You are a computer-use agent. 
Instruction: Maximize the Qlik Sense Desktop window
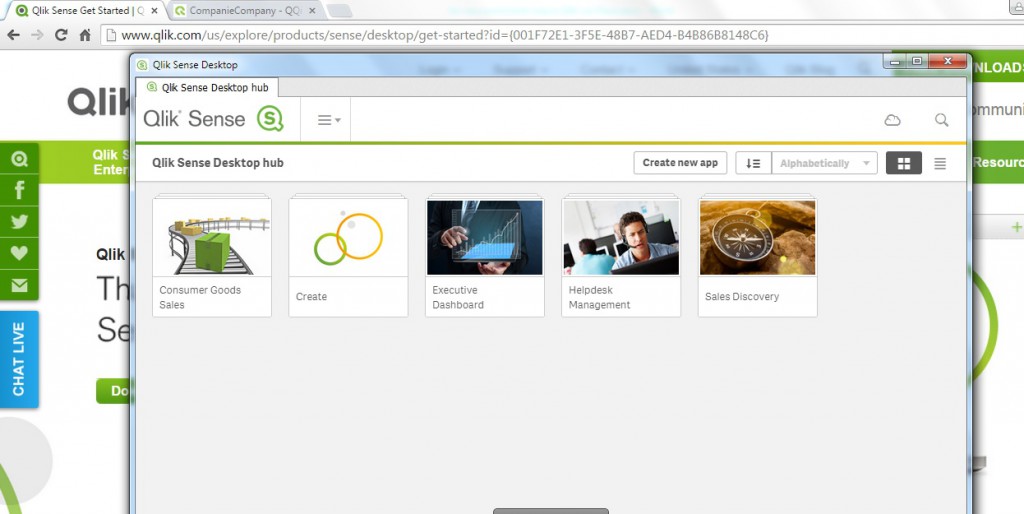point(917,61)
